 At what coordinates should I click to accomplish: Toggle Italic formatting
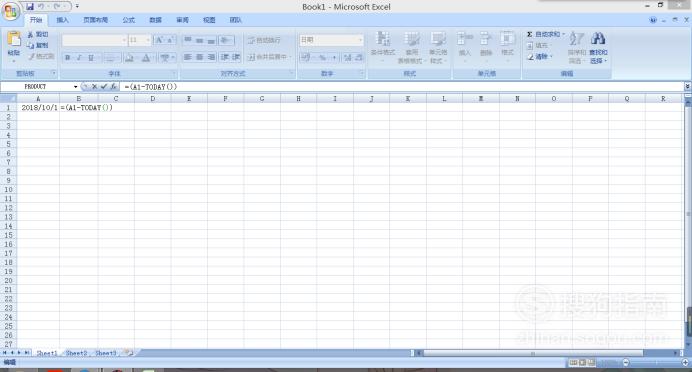point(79,57)
